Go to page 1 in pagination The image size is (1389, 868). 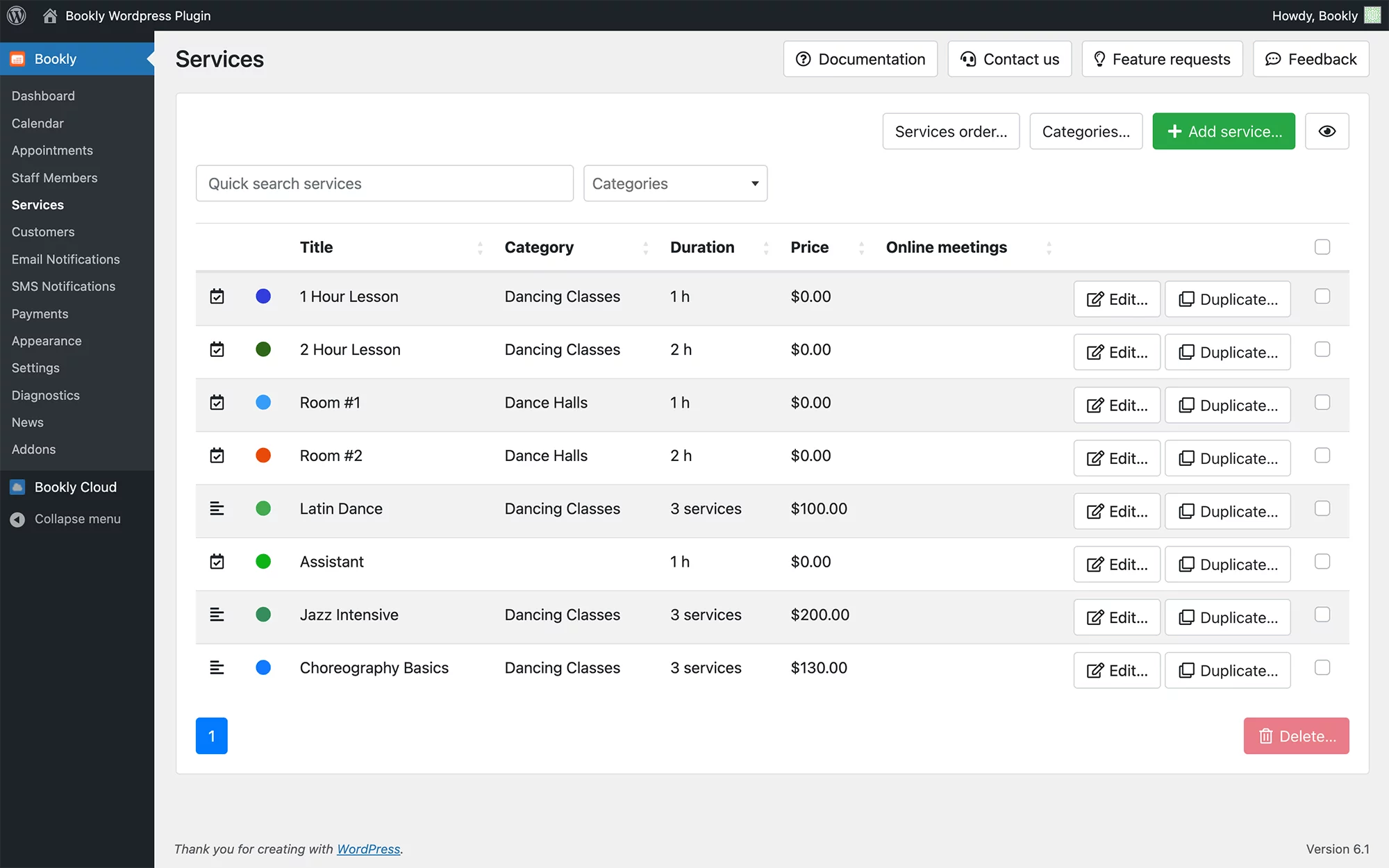click(212, 736)
